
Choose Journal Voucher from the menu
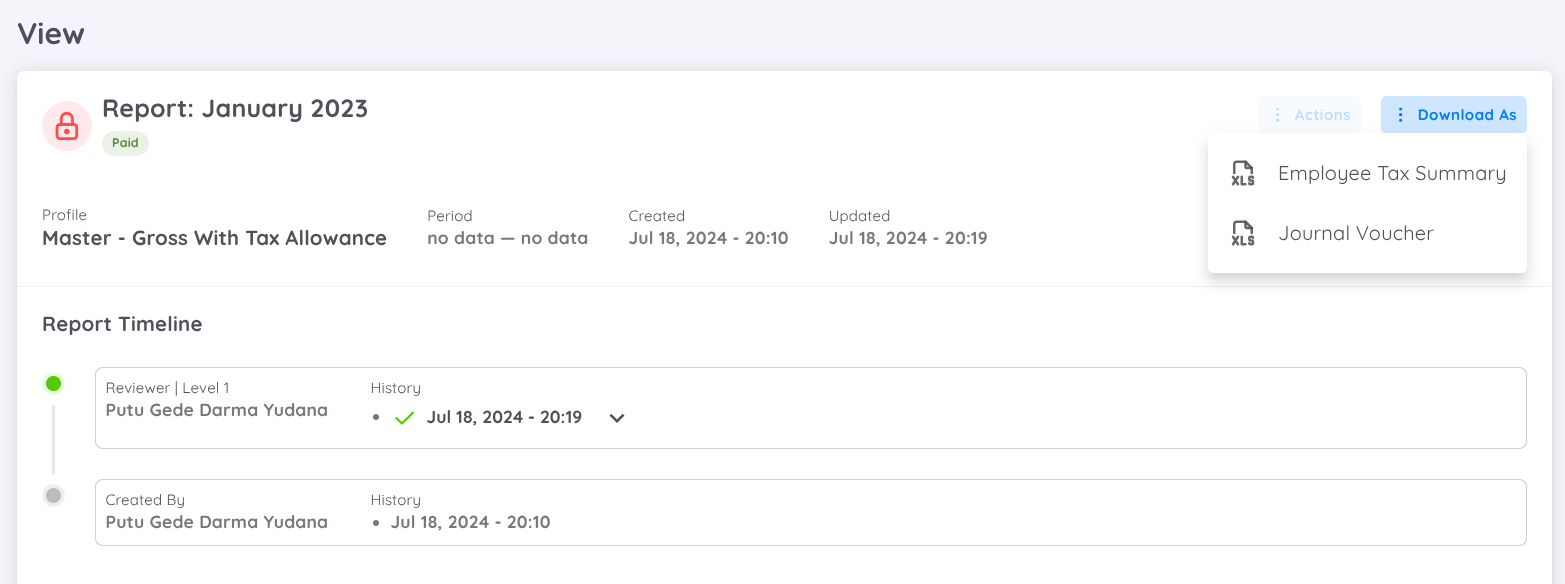[1356, 233]
